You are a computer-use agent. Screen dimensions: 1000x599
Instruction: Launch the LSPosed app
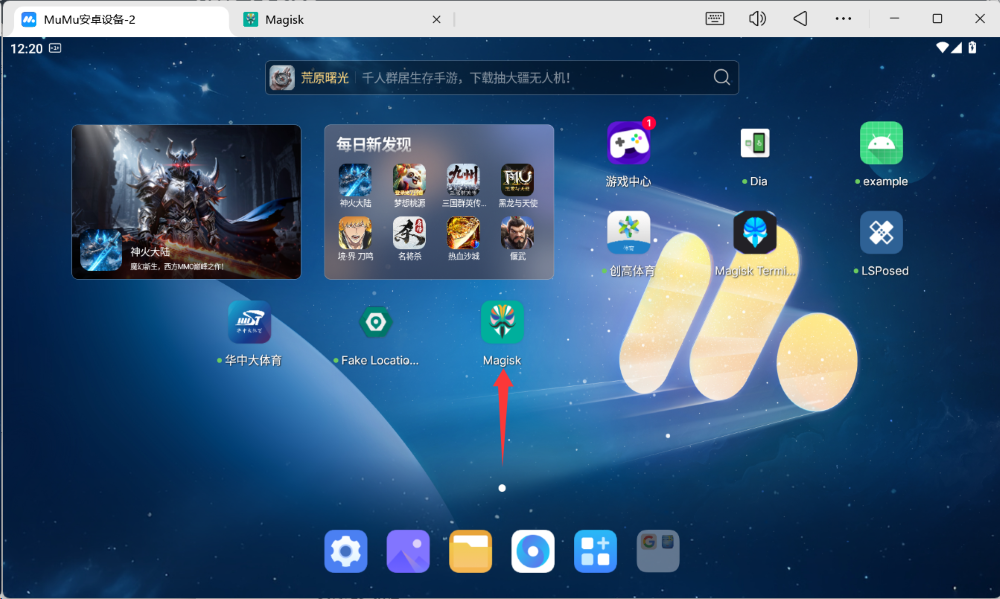point(881,230)
